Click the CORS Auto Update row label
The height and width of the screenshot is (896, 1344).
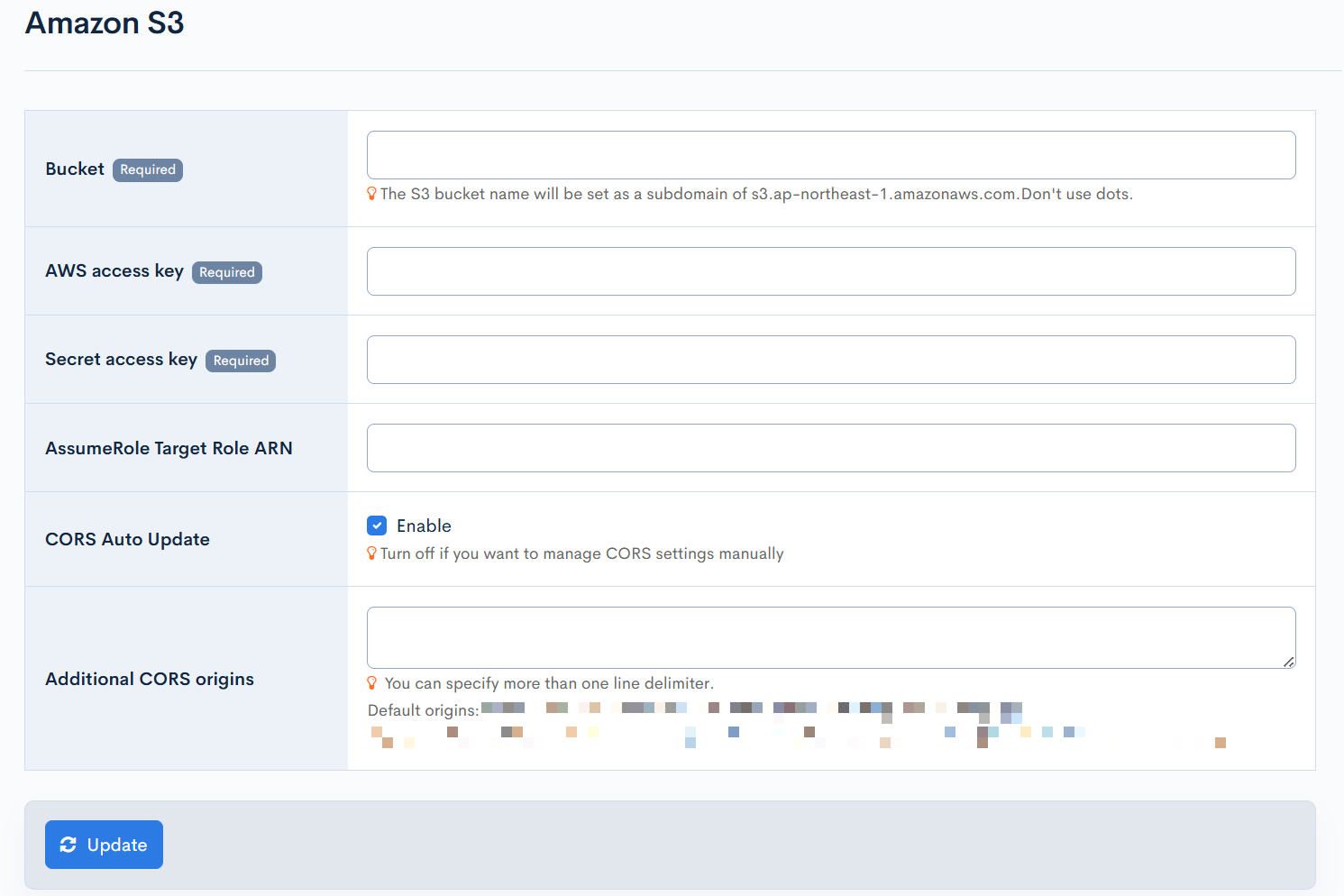tap(127, 539)
